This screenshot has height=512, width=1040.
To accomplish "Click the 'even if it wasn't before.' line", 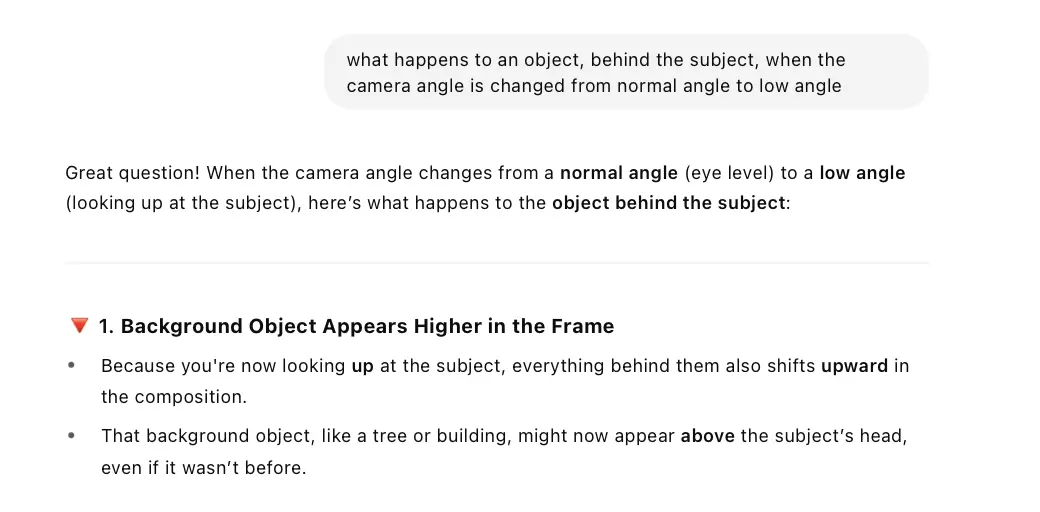I will point(203,467).
